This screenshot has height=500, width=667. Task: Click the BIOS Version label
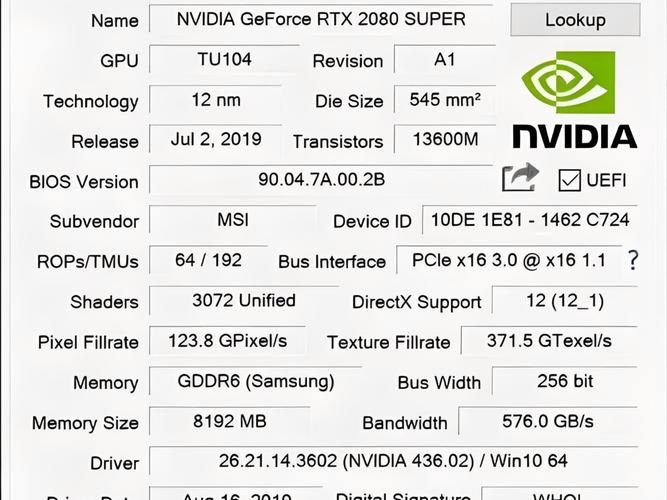[84, 182]
